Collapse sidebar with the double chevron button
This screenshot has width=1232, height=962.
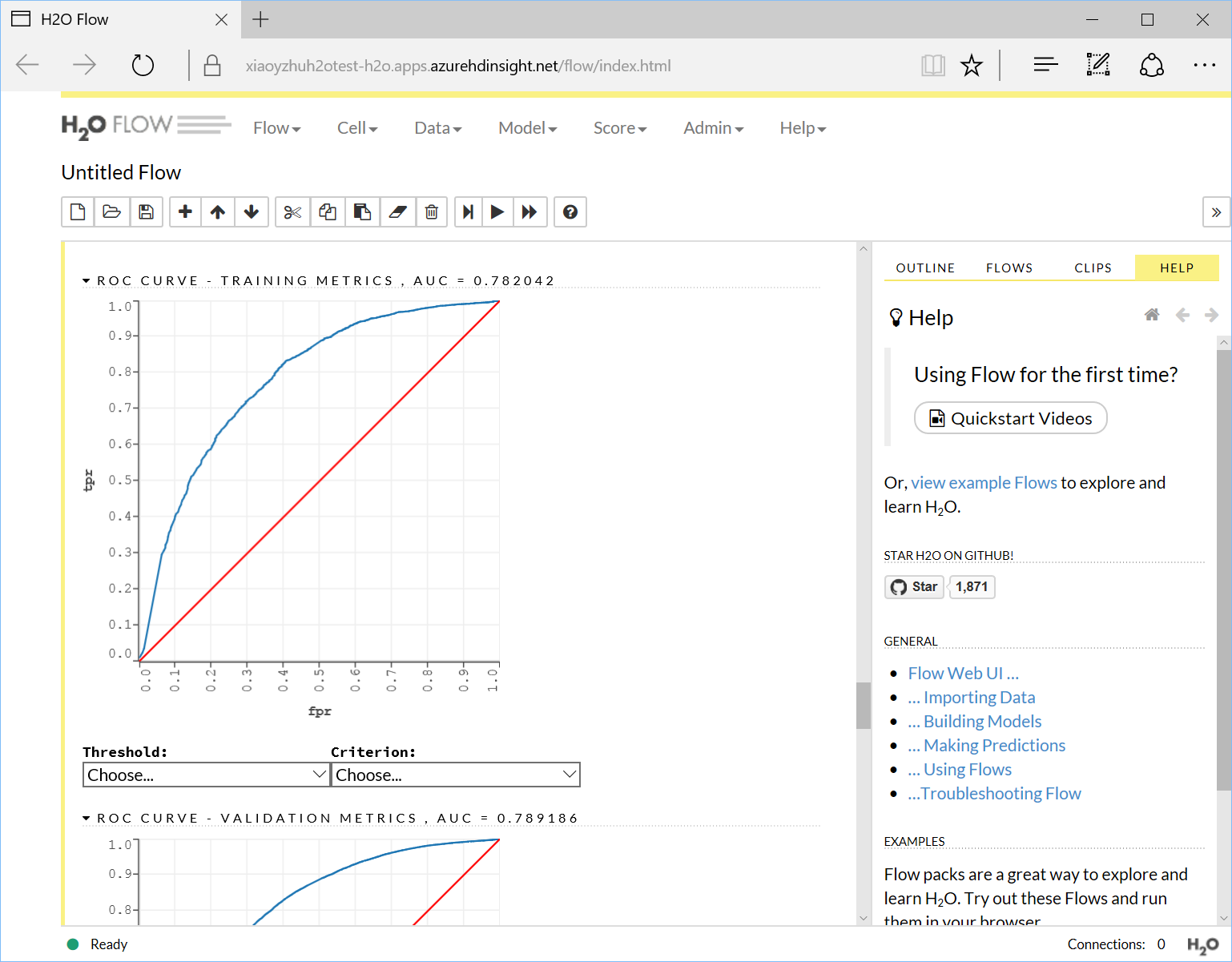point(1216,212)
